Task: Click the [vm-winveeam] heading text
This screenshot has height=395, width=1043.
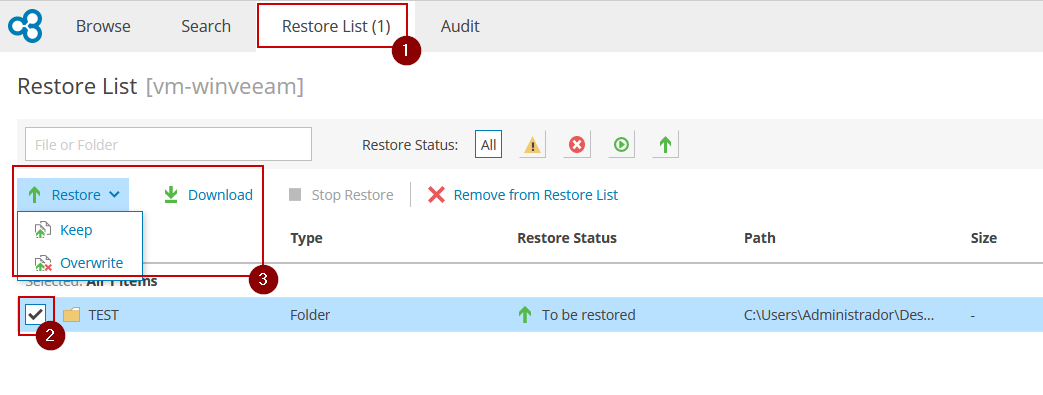Action: pyautogui.click(x=225, y=86)
